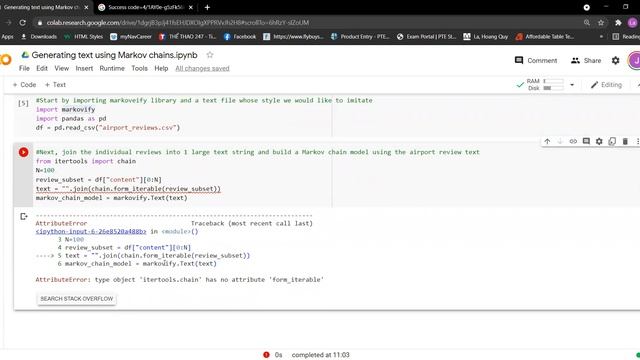Screen dimensions: 640x360
Task: Open the myNavCareer bookmark
Action: click(131, 36)
